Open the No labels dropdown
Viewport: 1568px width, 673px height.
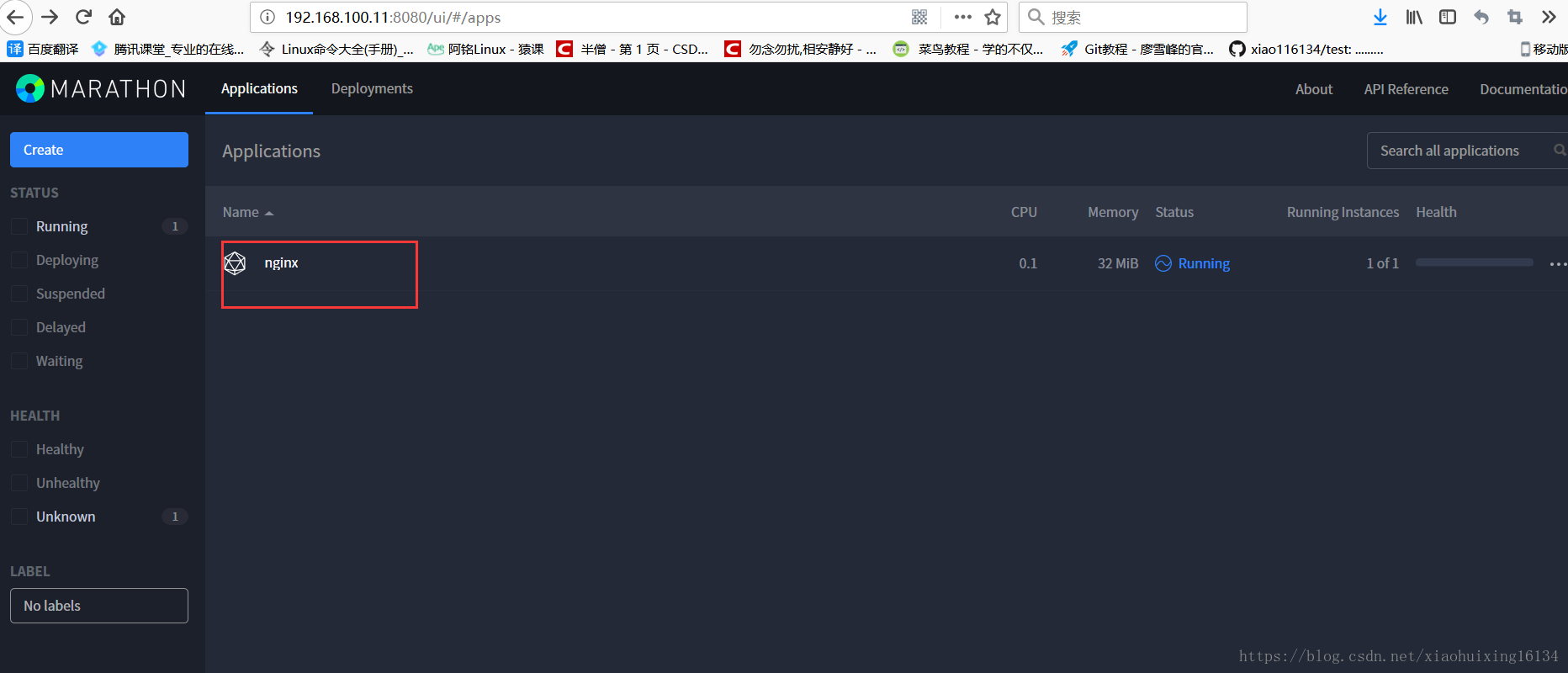(x=99, y=606)
